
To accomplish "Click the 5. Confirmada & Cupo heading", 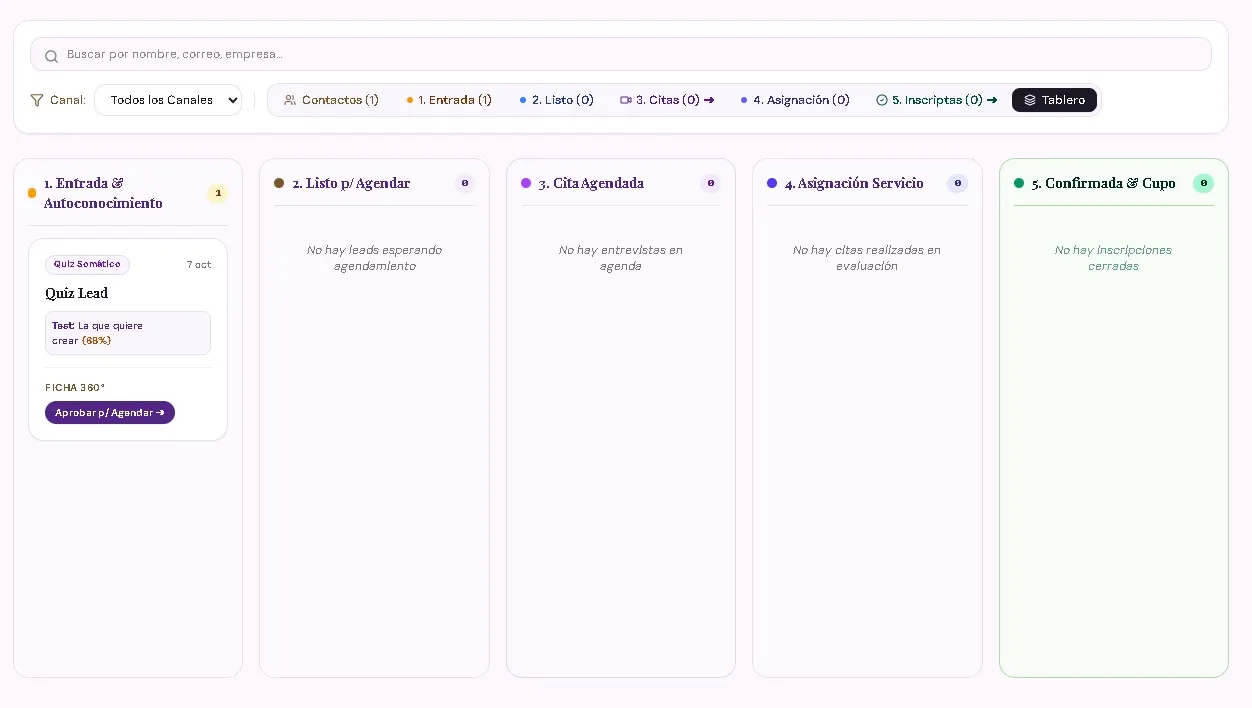I will tap(1104, 183).
